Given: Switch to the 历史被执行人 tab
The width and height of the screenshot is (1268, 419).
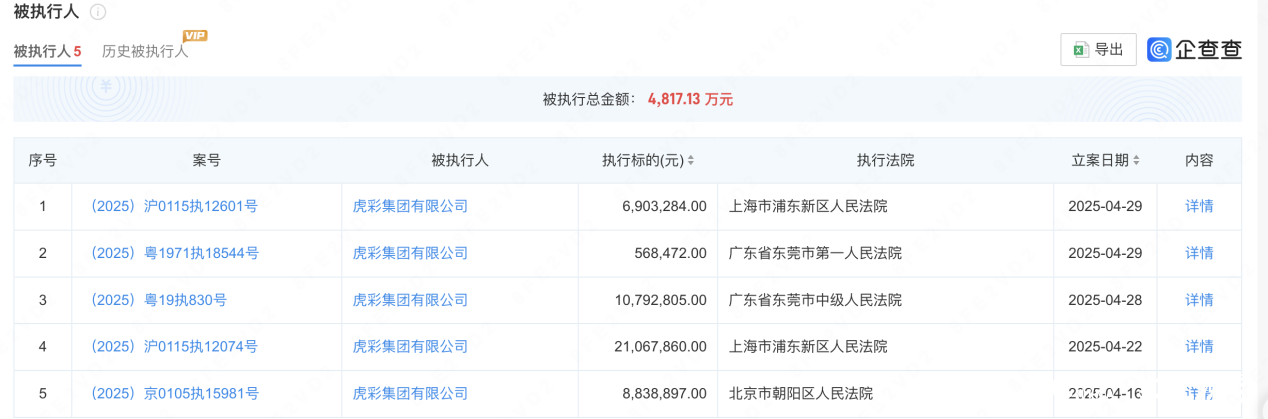Looking at the screenshot, I should [145, 51].
